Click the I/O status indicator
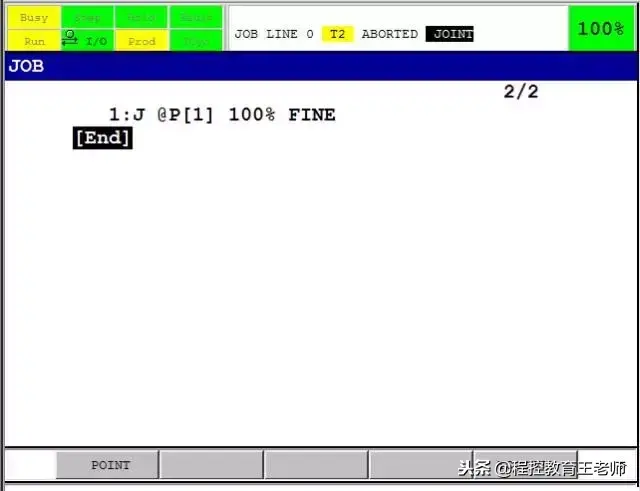 pos(87,41)
